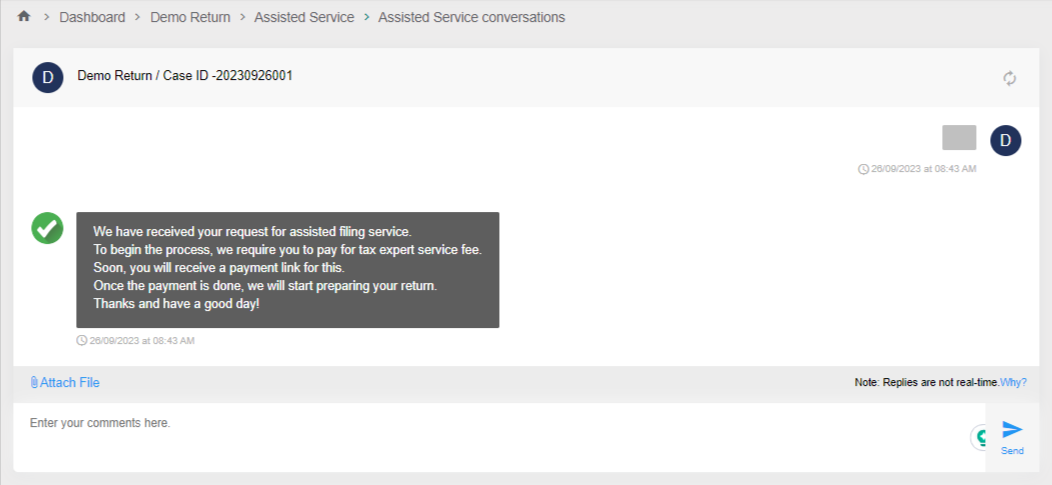Viewport: 1052px width, 485px height.
Task: Send the comment using paper-plane icon
Action: click(1012, 430)
